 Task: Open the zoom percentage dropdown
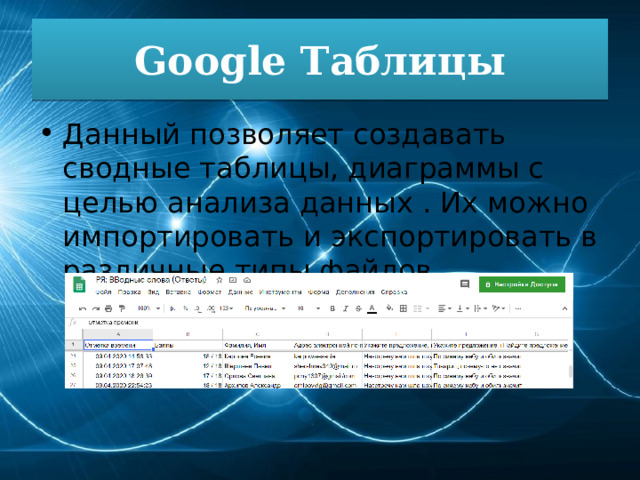click(x=149, y=309)
